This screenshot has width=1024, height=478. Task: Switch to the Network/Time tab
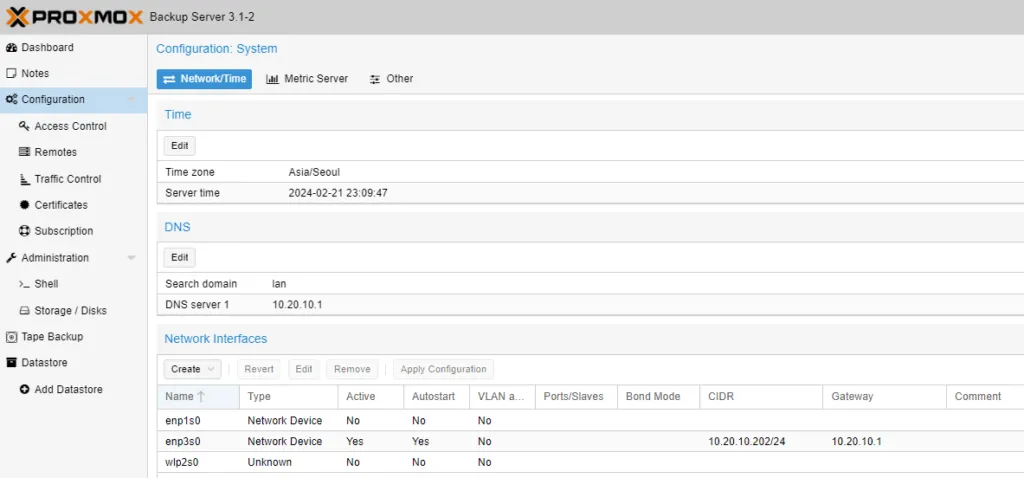[x=204, y=79]
